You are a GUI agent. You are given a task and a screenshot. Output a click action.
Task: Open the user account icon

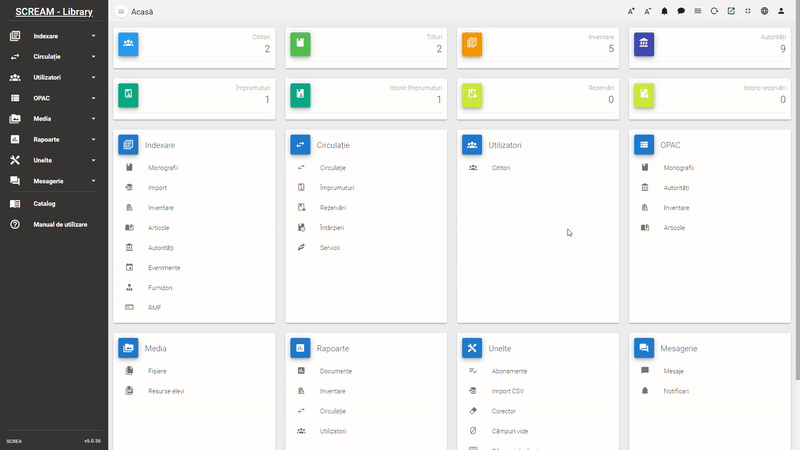coord(781,11)
